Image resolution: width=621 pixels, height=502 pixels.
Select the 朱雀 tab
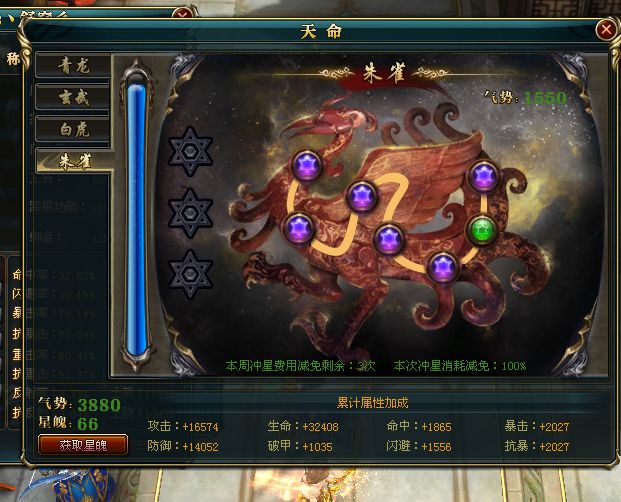point(75,161)
